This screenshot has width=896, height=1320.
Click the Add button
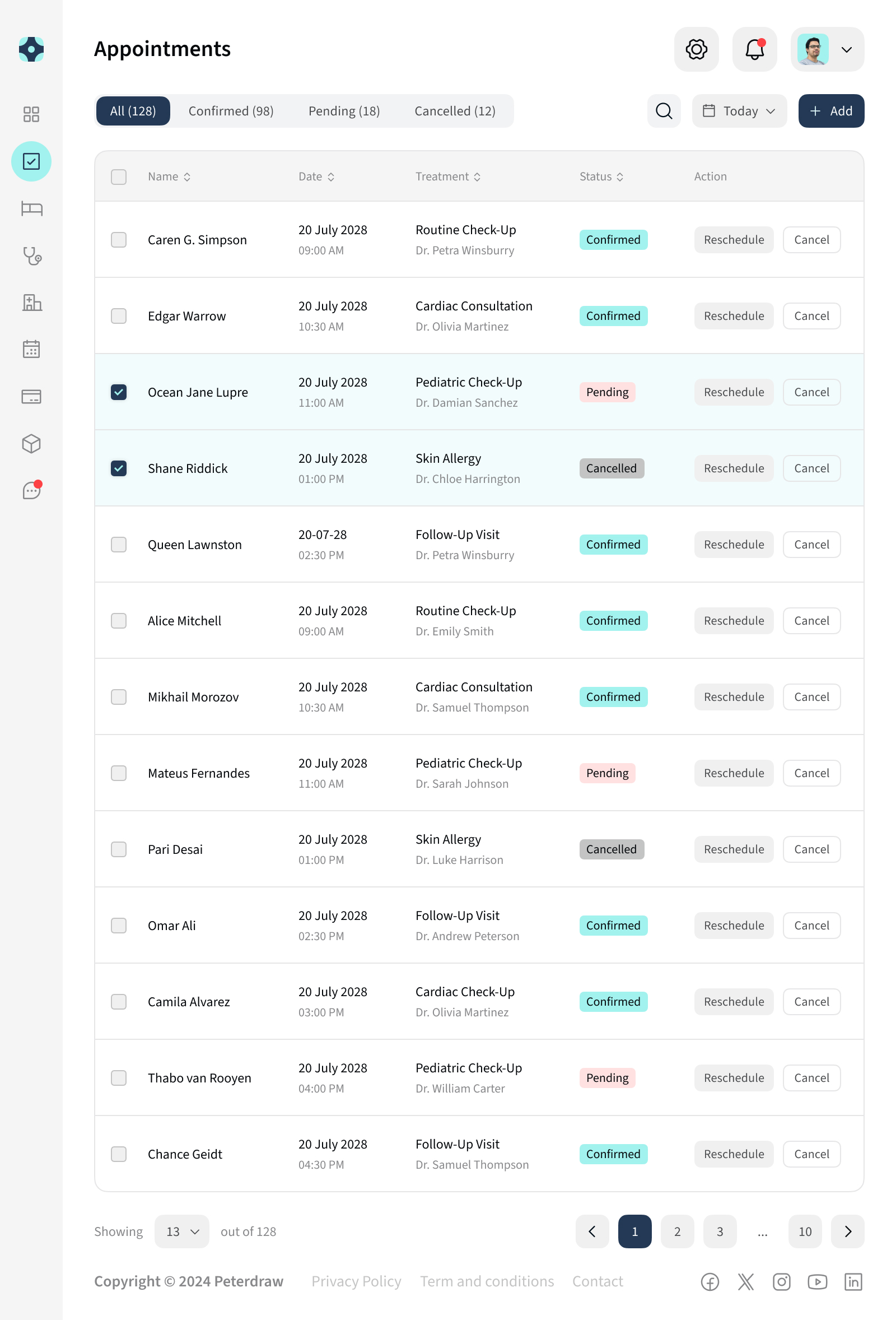[830, 111]
